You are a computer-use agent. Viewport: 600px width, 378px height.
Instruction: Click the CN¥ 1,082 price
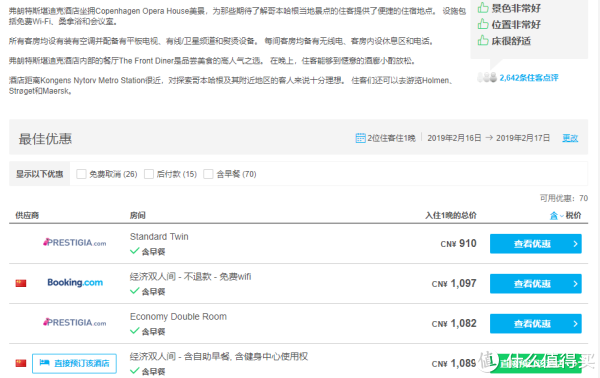click(x=454, y=324)
